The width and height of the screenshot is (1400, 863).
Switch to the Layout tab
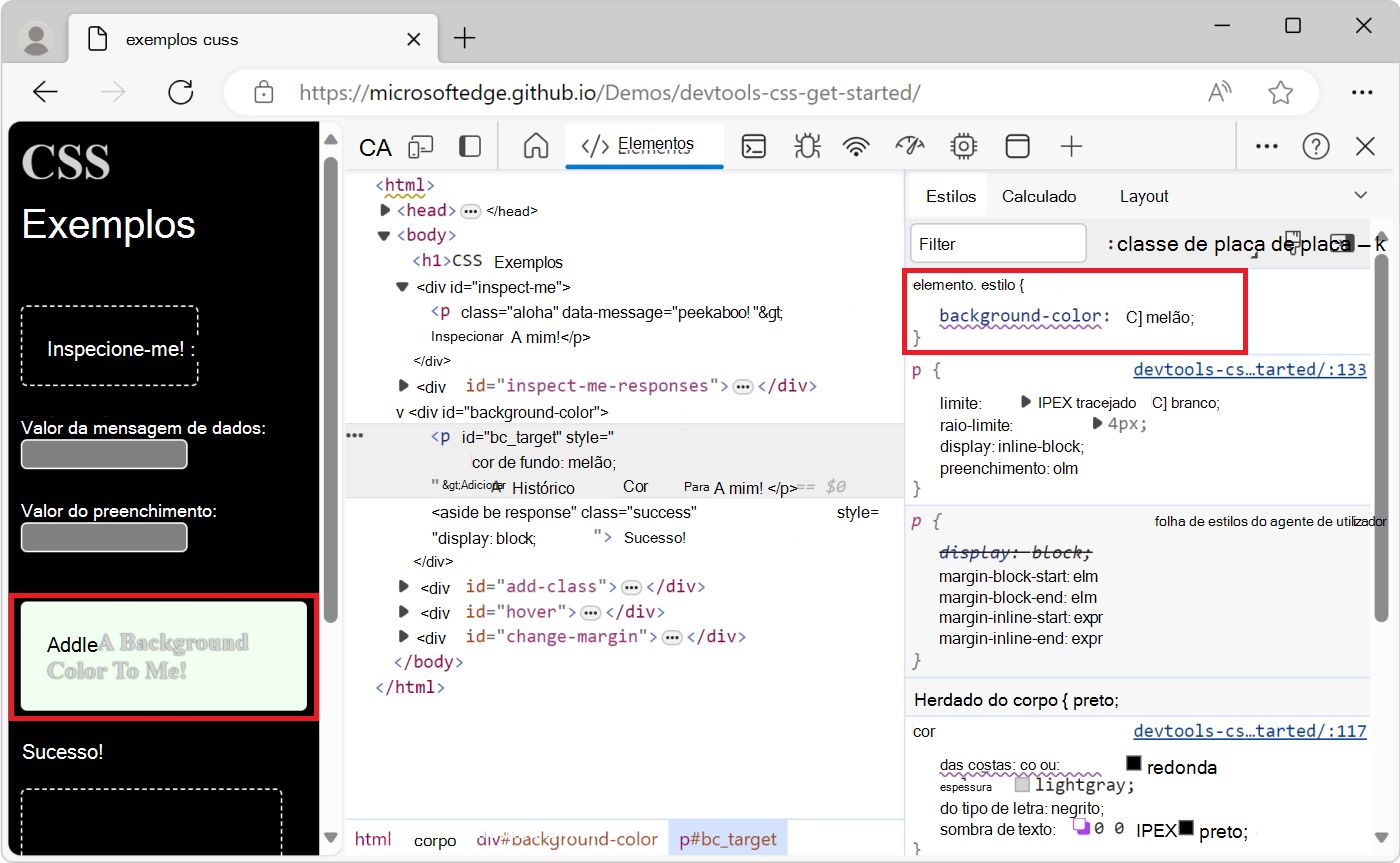(1143, 195)
